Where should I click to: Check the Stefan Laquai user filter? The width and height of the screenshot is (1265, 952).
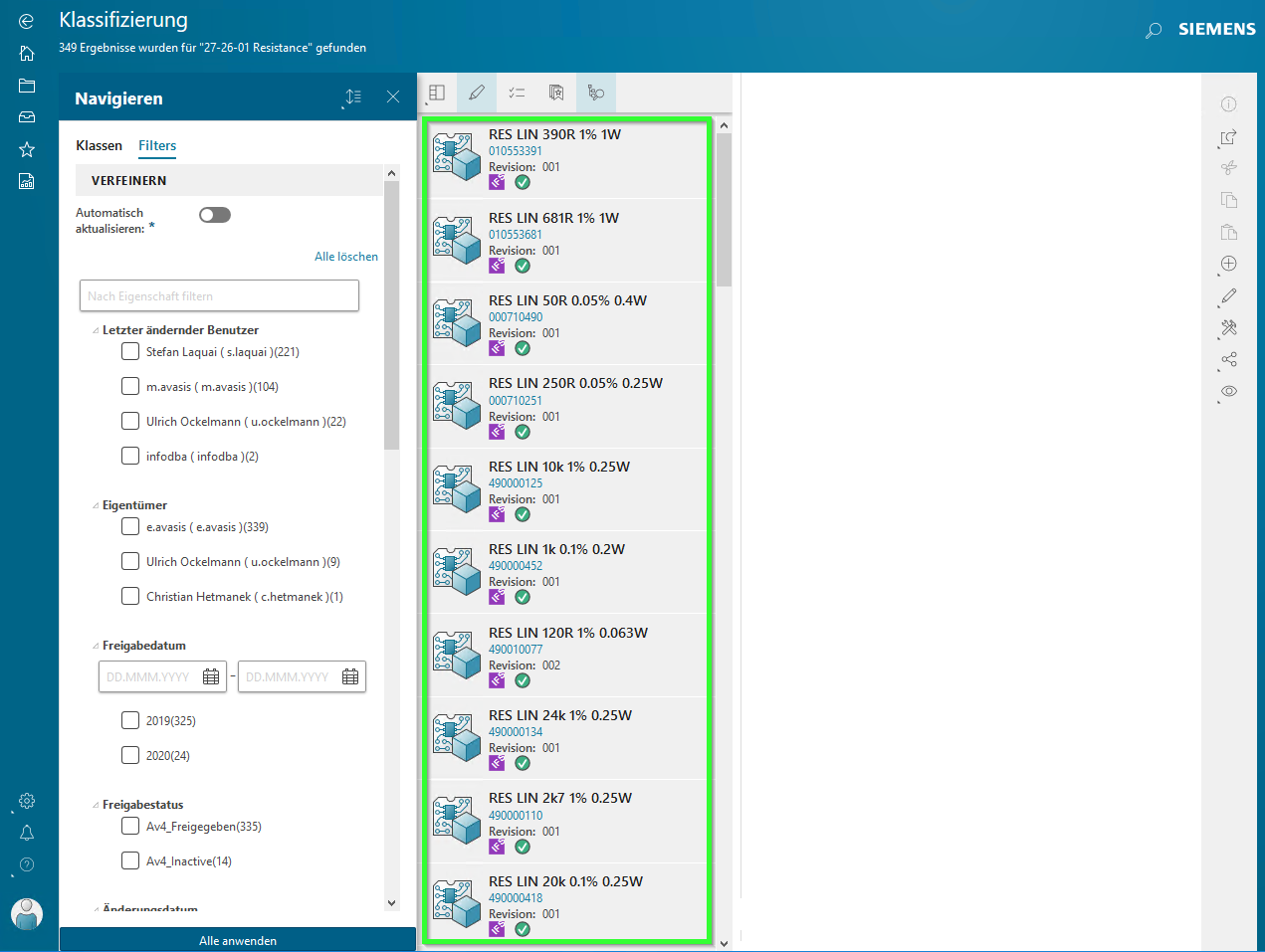point(130,351)
